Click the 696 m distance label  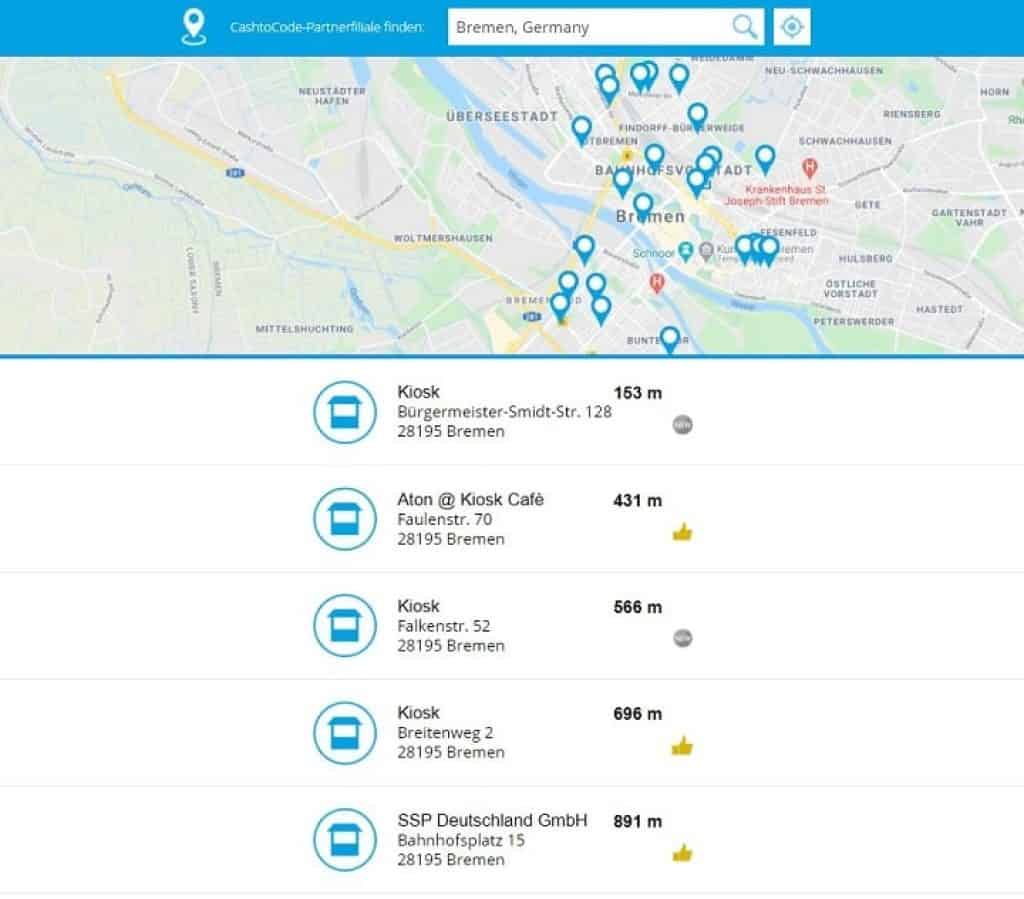pos(637,714)
